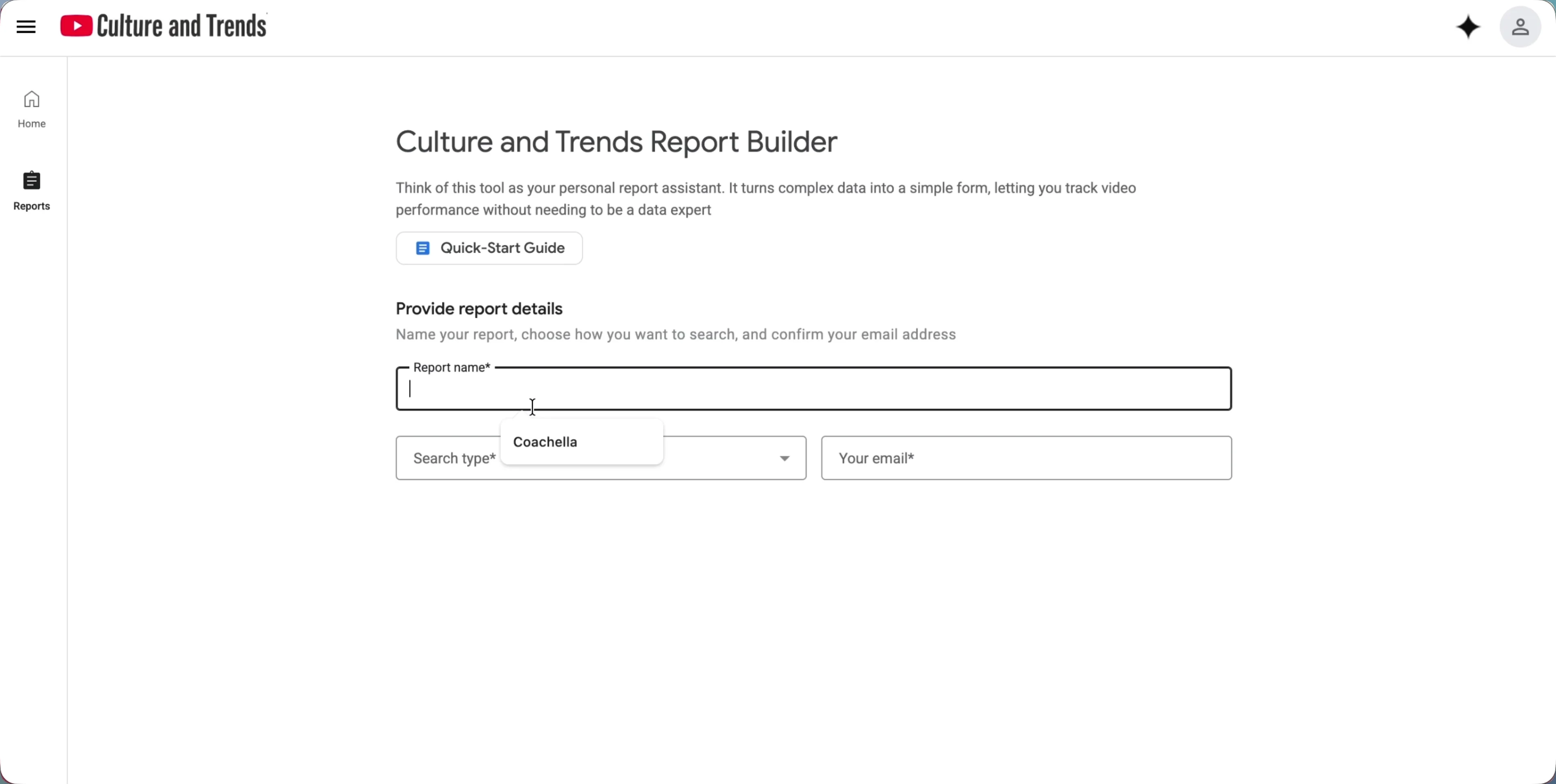Image resolution: width=1556 pixels, height=784 pixels.
Task: Focus the Report name input field
Action: click(x=814, y=389)
